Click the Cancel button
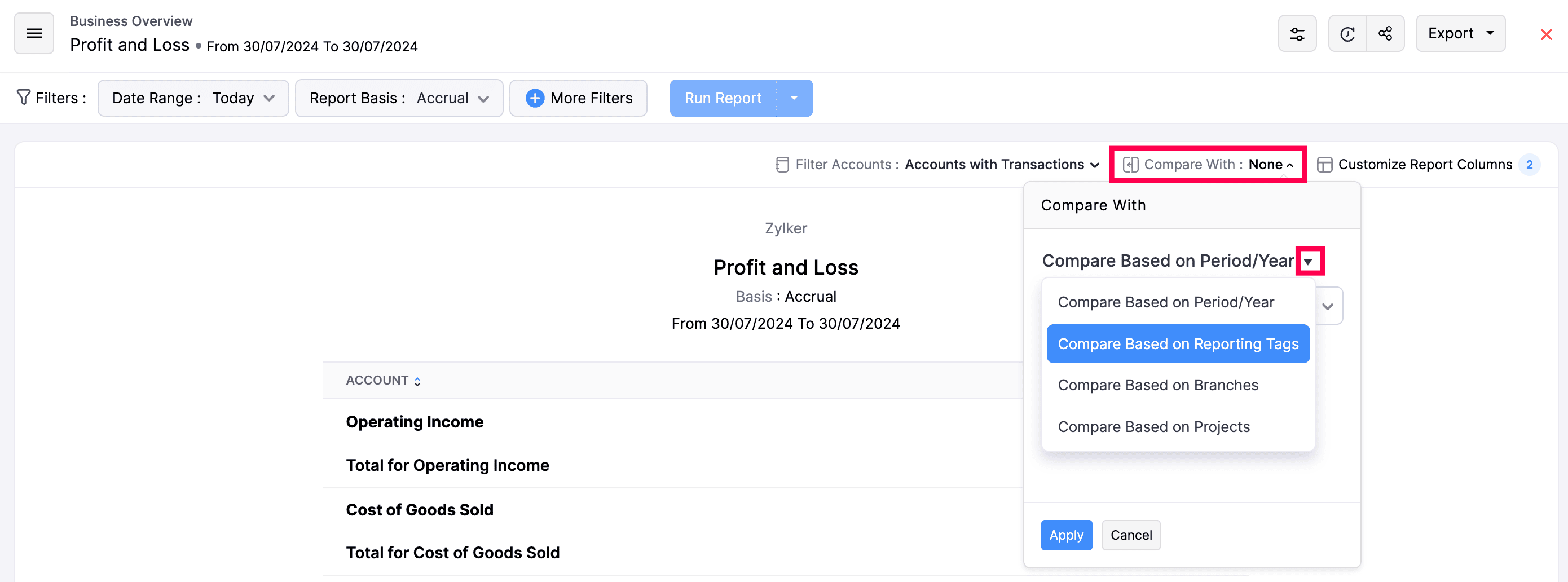Screen dimensions: 1568x582 click(1130, 535)
